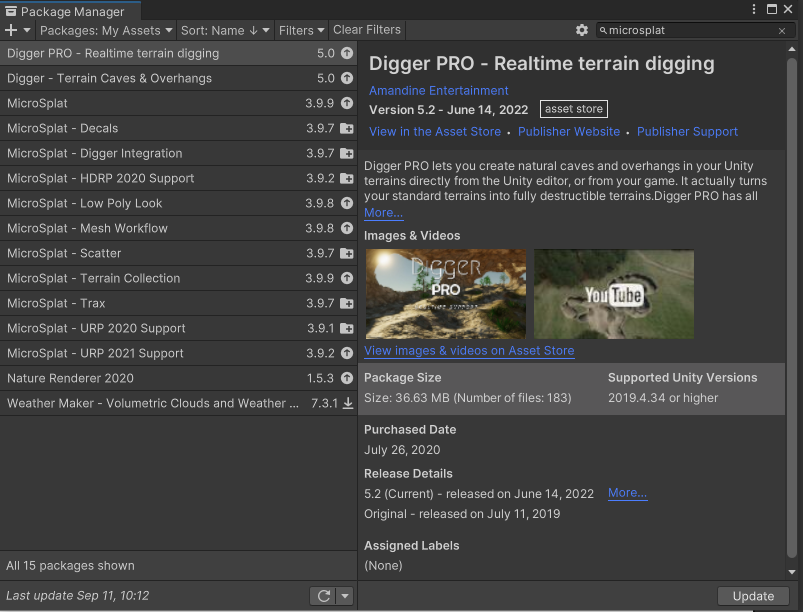Image resolution: width=803 pixels, height=612 pixels.
Task: Select MicroSplat - Terrain Collection row
Action: point(178,278)
